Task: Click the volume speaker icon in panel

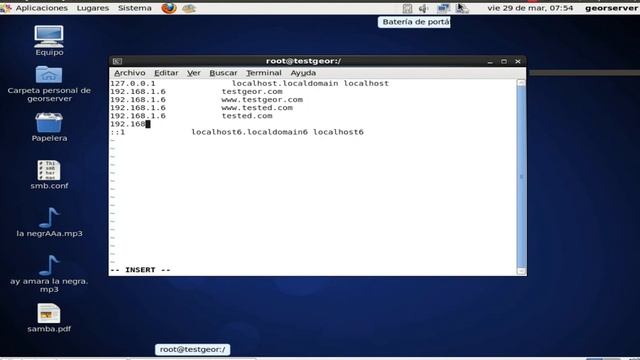Action: click(x=424, y=8)
